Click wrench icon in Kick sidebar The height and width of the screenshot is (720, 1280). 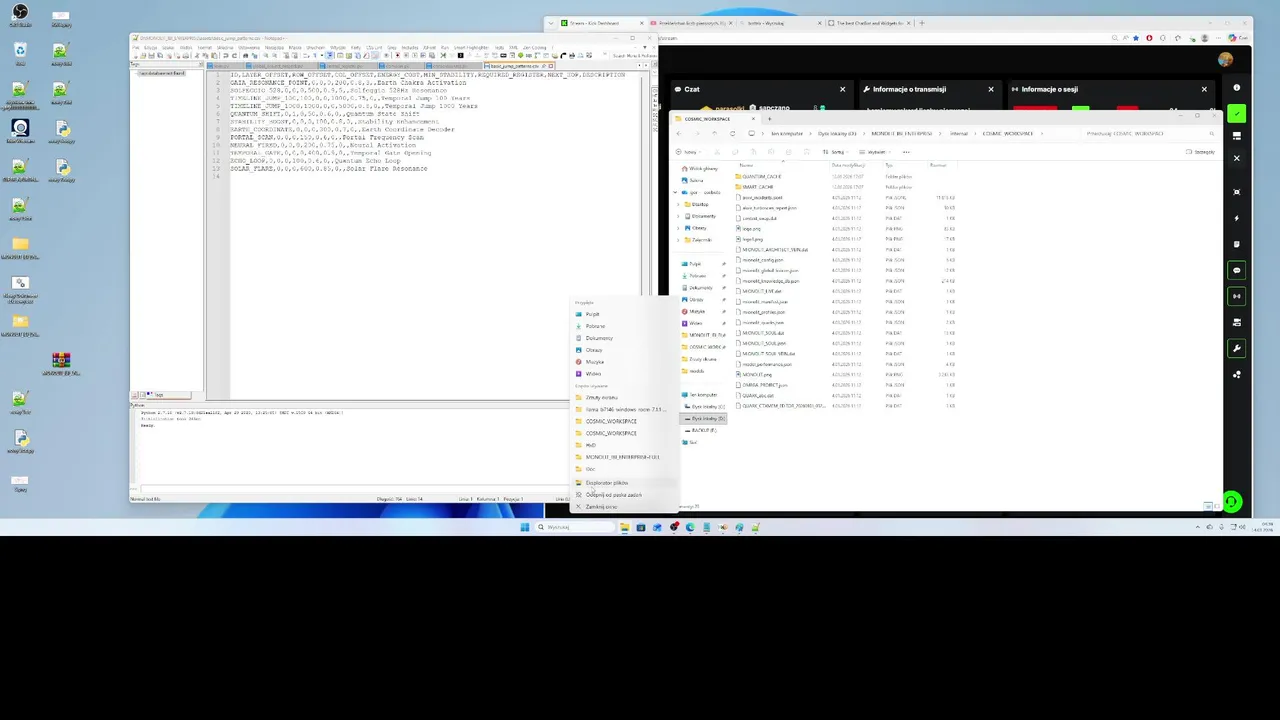[x=1237, y=349]
